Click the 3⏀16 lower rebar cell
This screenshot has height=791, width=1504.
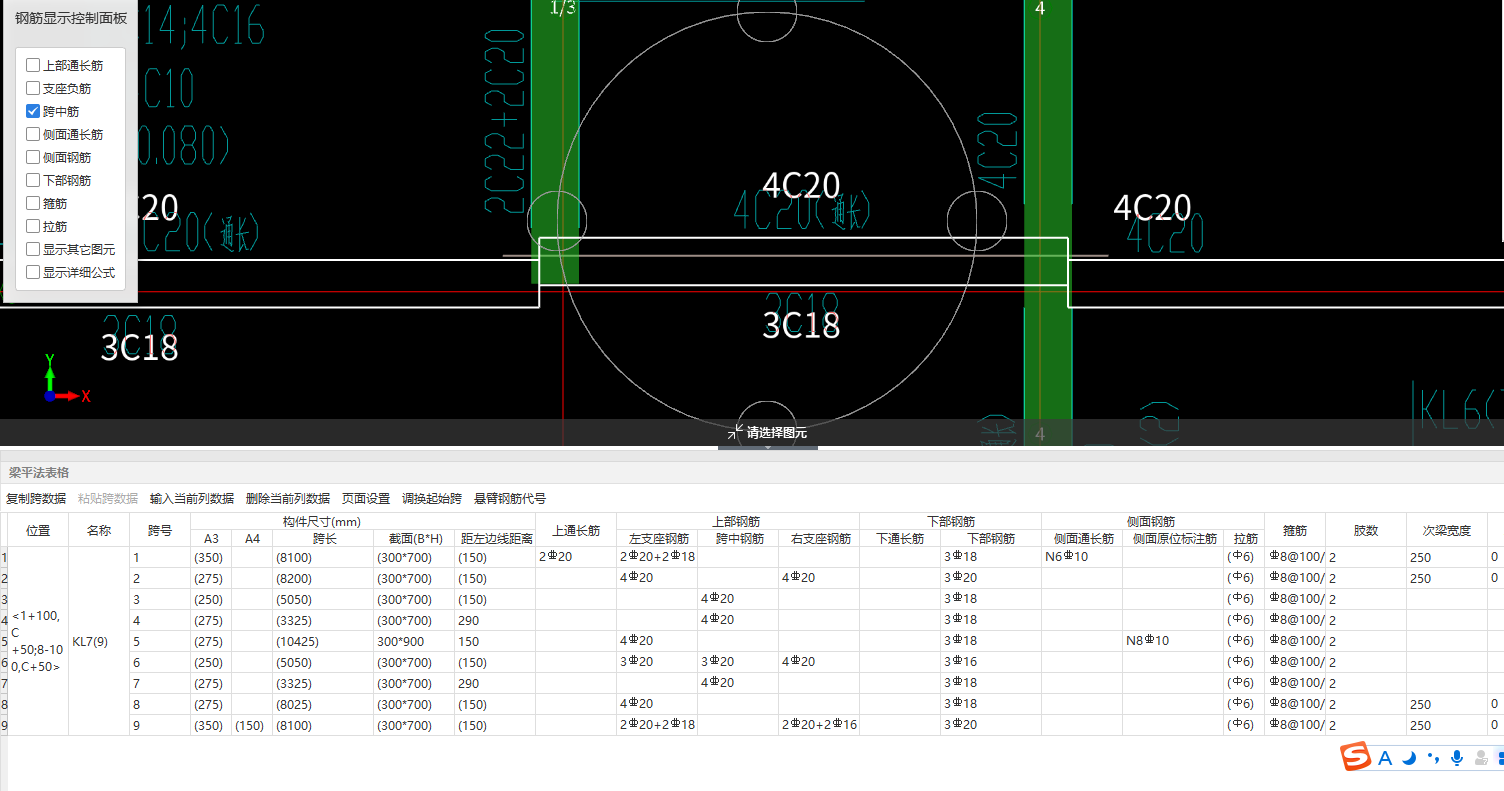click(991, 662)
